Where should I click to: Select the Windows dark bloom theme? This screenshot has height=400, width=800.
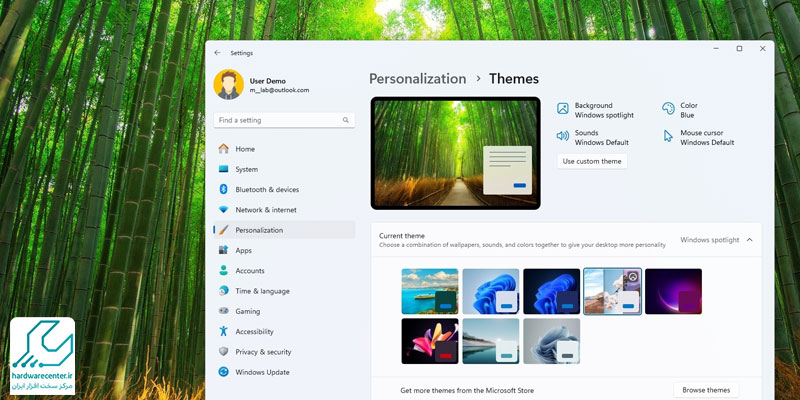tap(552, 291)
